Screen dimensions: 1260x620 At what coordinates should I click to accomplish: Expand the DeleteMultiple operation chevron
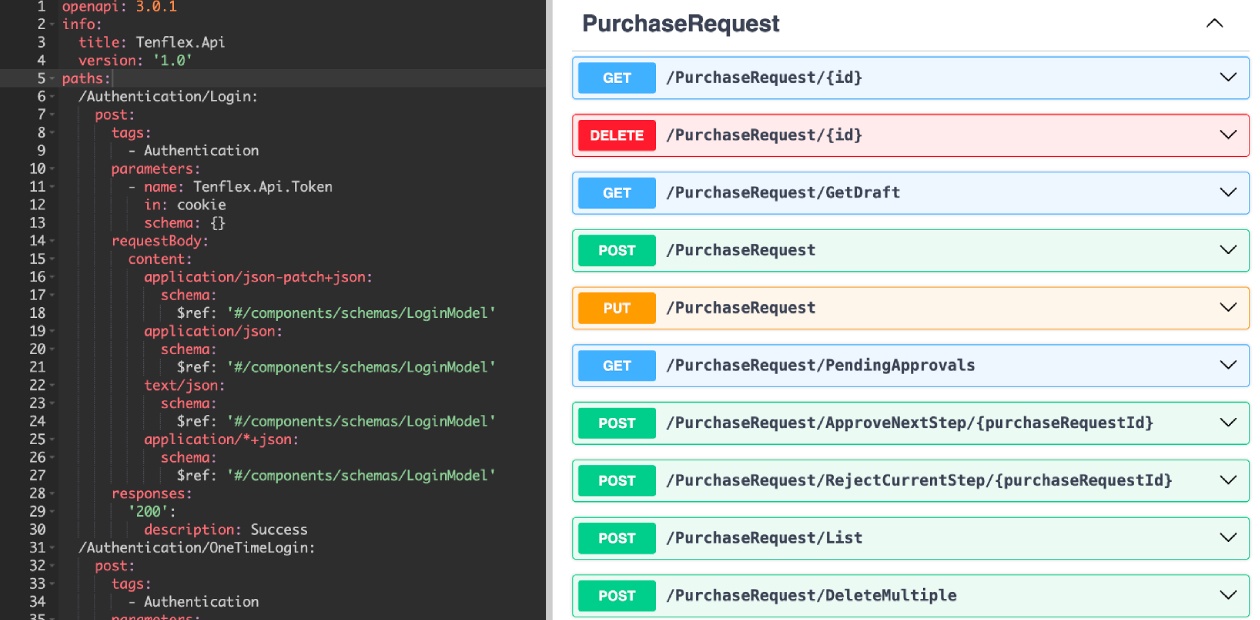click(x=1228, y=596)
